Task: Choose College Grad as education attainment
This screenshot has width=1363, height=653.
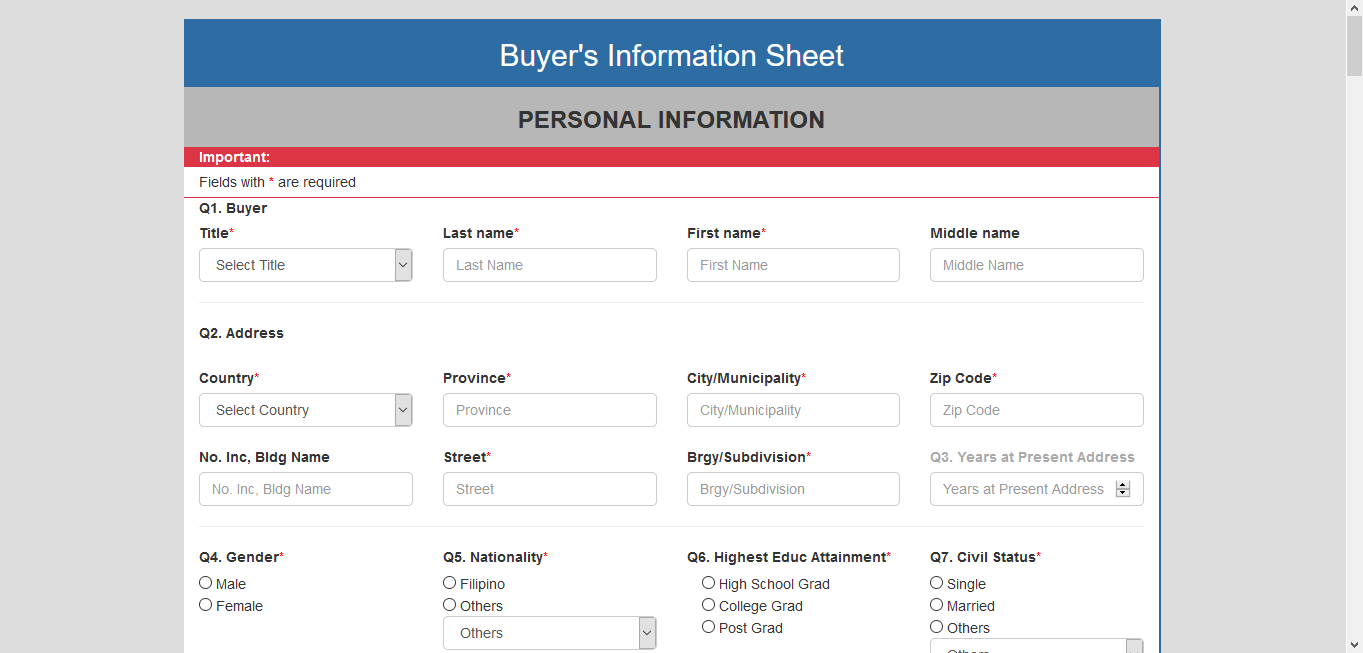Action: 708,604
